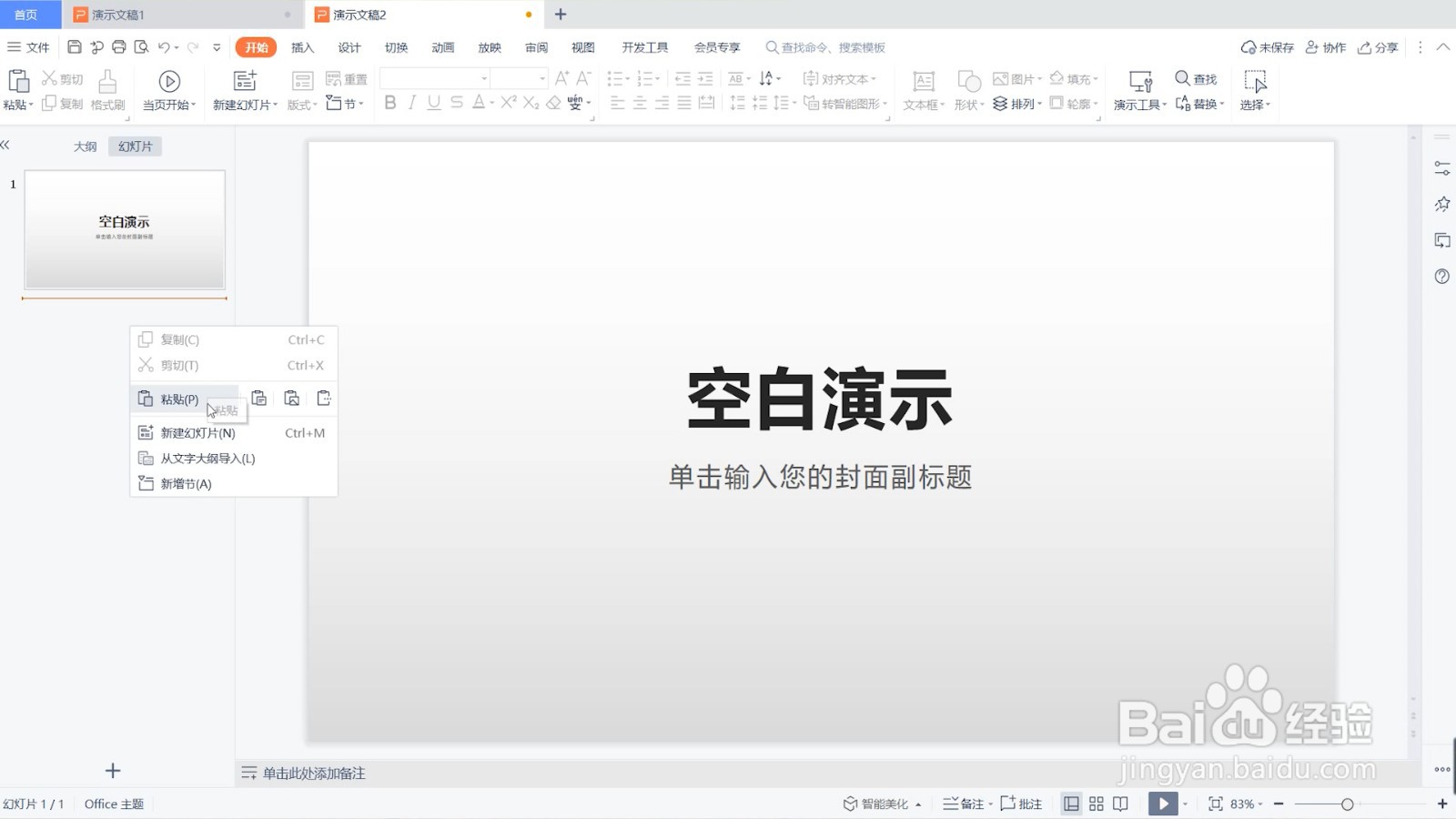Open the Design (设计) ribbon tab
This screenshot has width=1456, height=819.
pyautogui.click(x=349, y=47)
